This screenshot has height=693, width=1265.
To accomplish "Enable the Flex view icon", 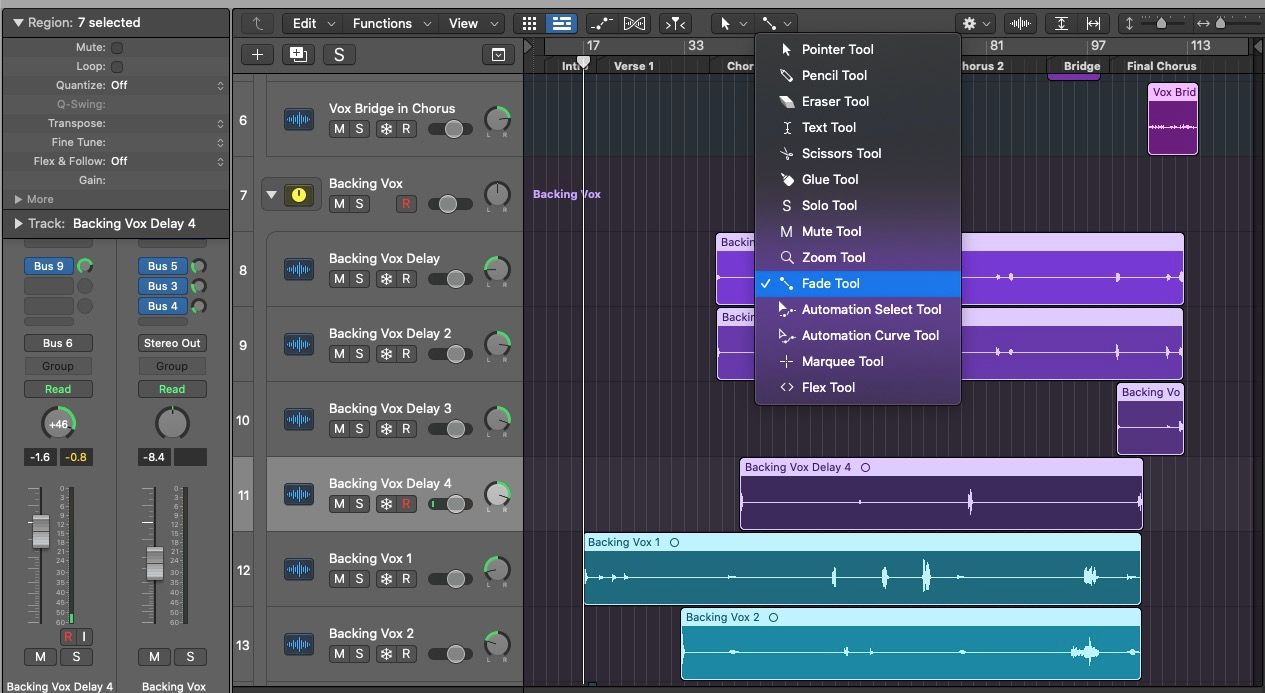I will (634, 24).
